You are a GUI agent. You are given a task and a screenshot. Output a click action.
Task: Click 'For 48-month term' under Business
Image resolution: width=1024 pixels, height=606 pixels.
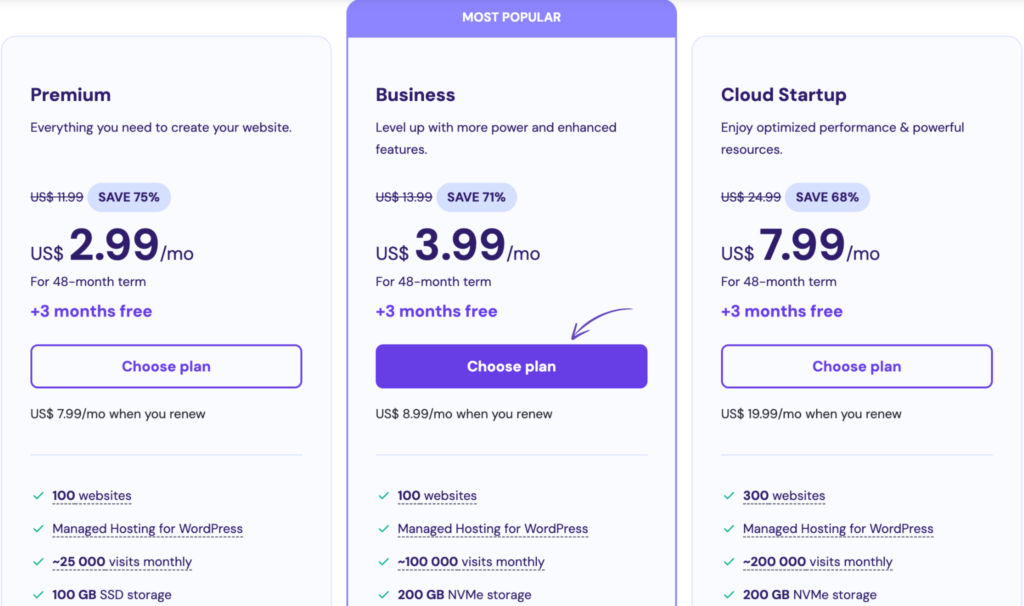tap(433, 282)
